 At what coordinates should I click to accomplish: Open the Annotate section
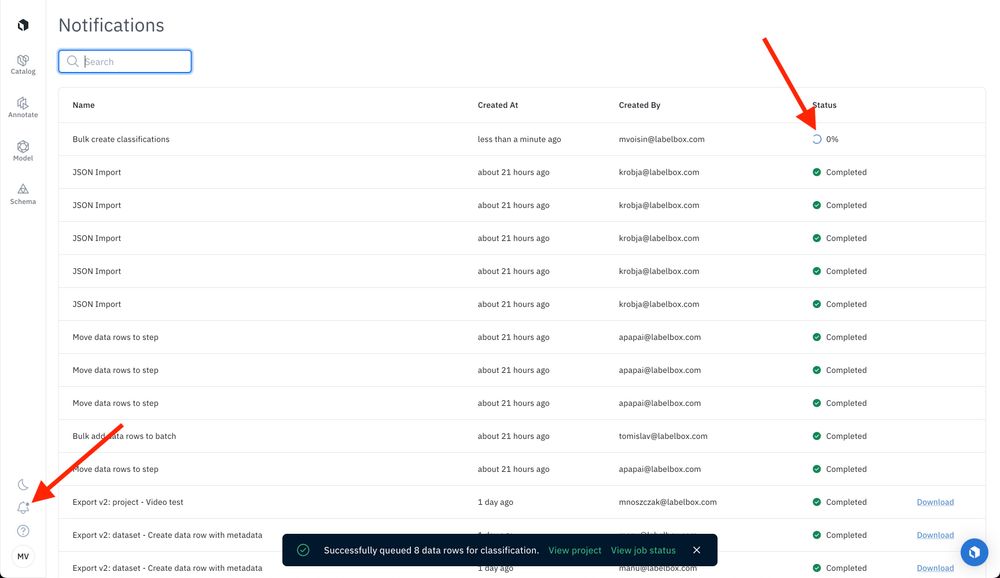[x=21, y=107]
